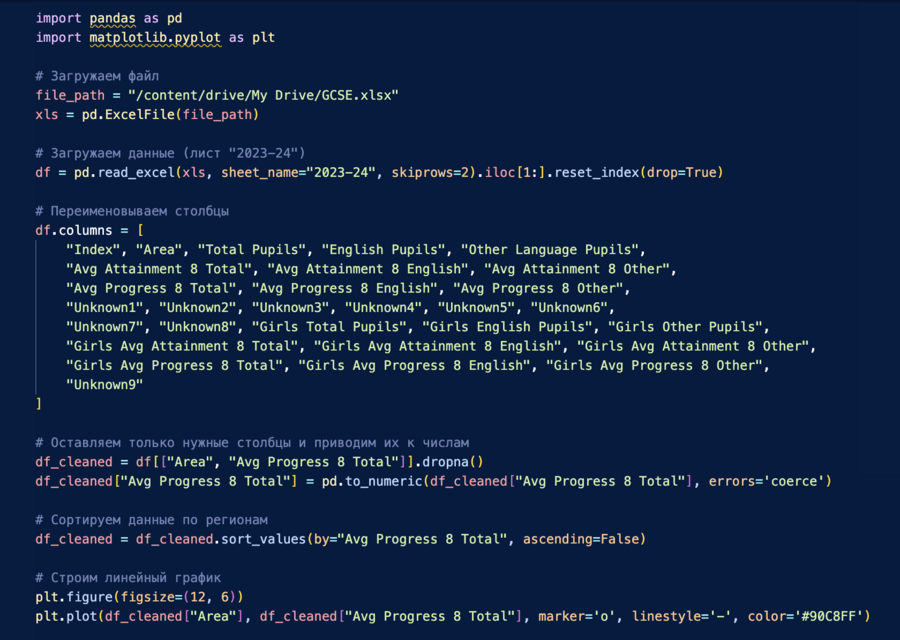
Task: Click the comment "# Загружаем файл"
Action: click(x=96, y=76)
